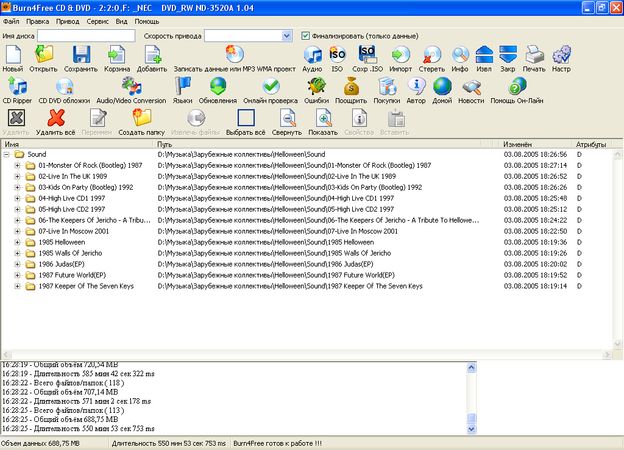
Task: Add files with the Добавить icon
Action: click(x=152, y=55)
